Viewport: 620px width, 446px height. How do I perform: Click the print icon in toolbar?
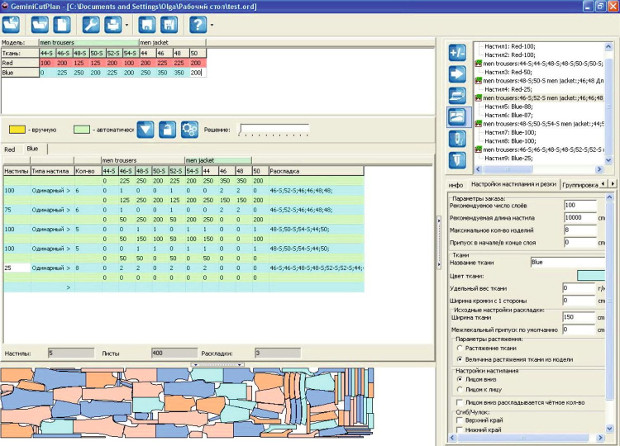pyautogui.click(x=115, y=23)
